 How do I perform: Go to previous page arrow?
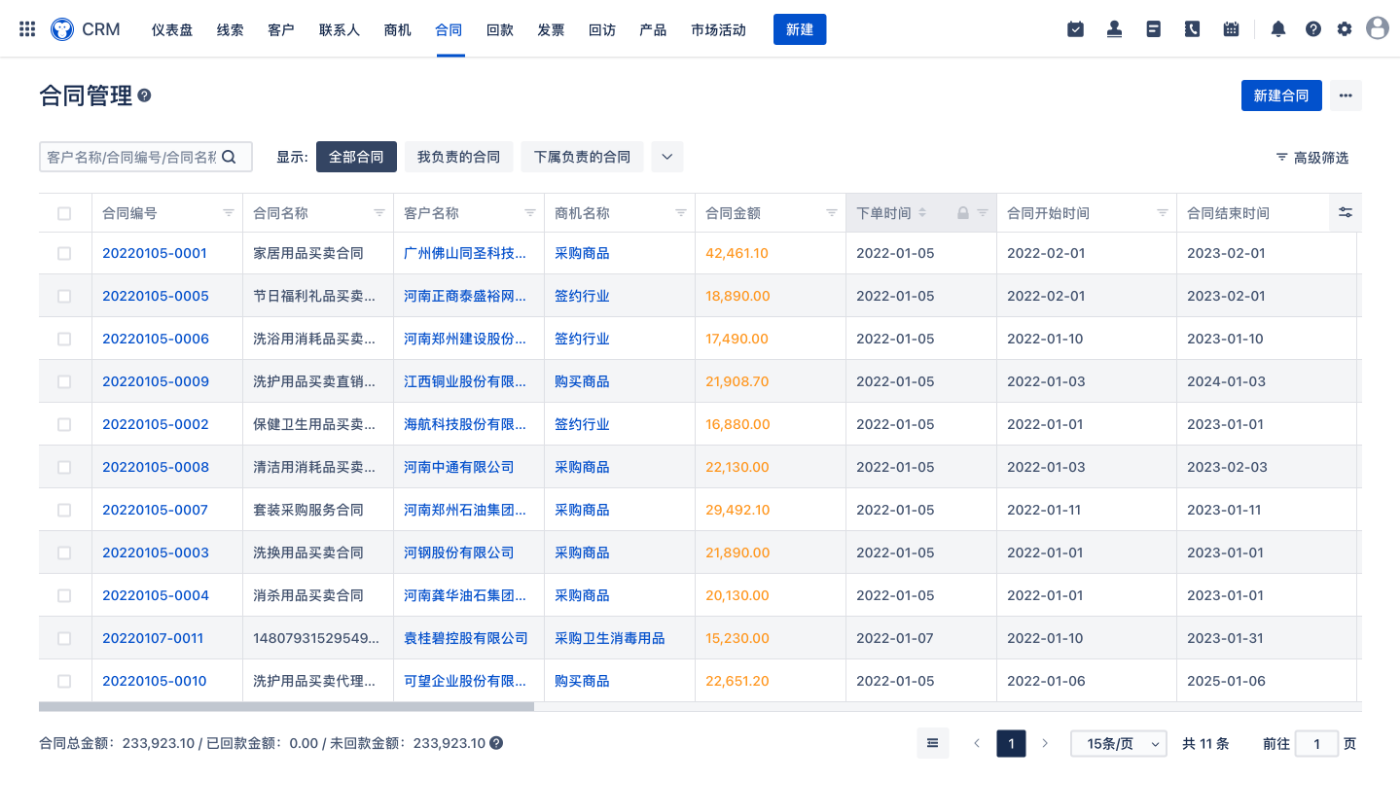[x=977, y=743]
